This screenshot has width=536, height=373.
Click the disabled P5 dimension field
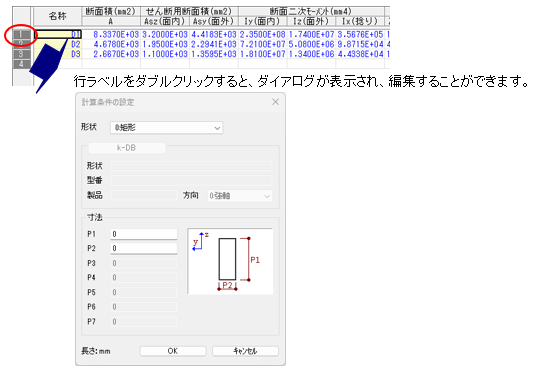click(x=144, y=292)
